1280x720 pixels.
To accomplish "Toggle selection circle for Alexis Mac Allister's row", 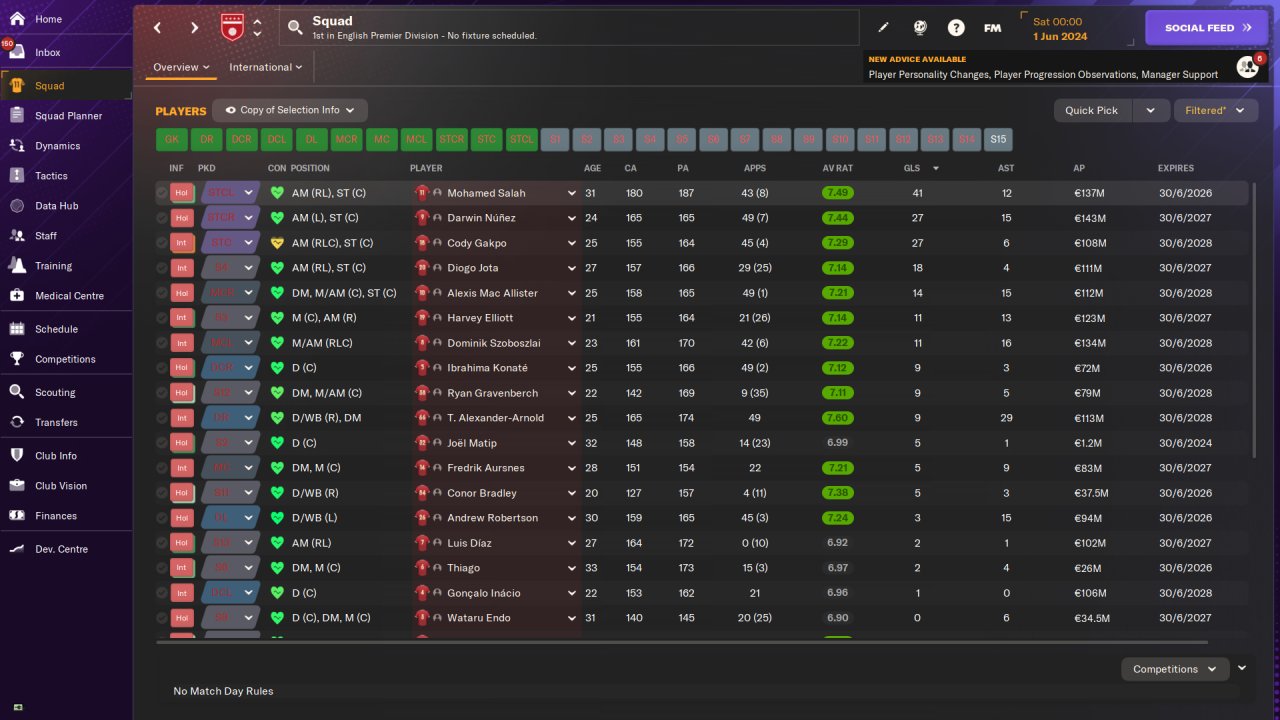I will point(162,293).
